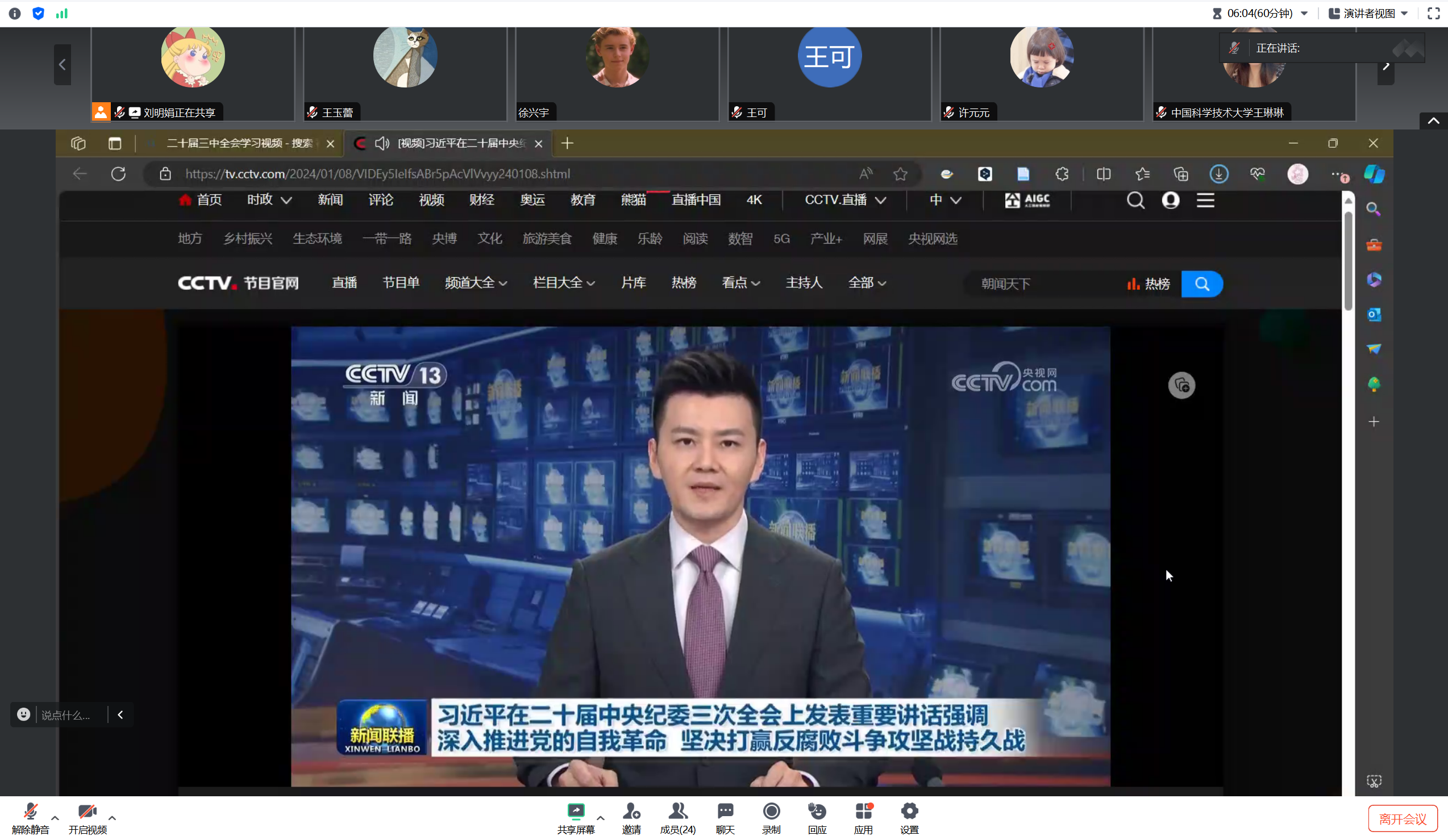Expand audio options arrow beside 解除静音
This screenshot has width=1448, height=840.
tap(55, 818)
